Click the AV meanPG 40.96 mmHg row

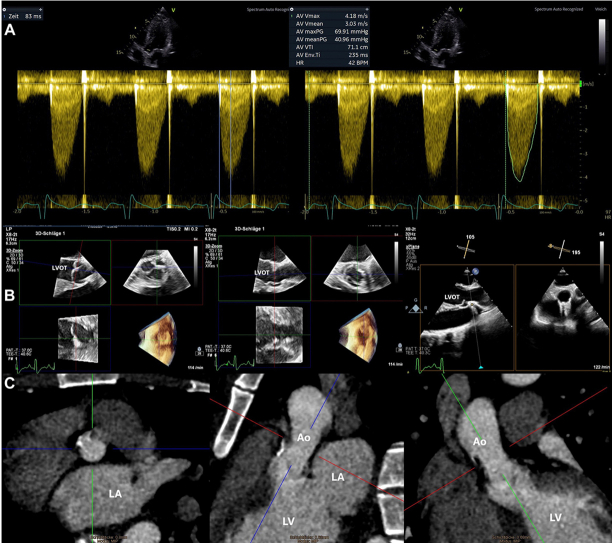click(331, 39)
